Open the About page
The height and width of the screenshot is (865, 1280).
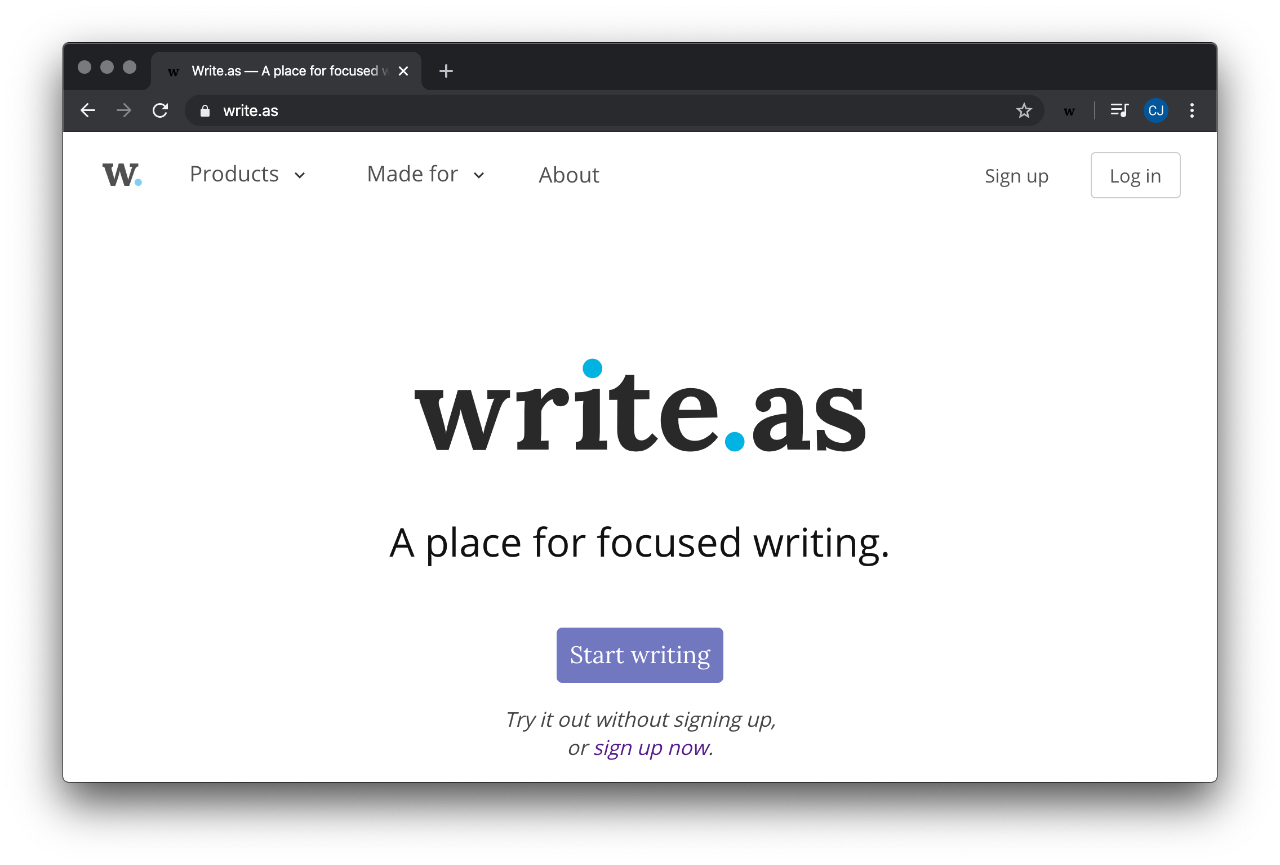pyautogui.click(x=569, y=175)
